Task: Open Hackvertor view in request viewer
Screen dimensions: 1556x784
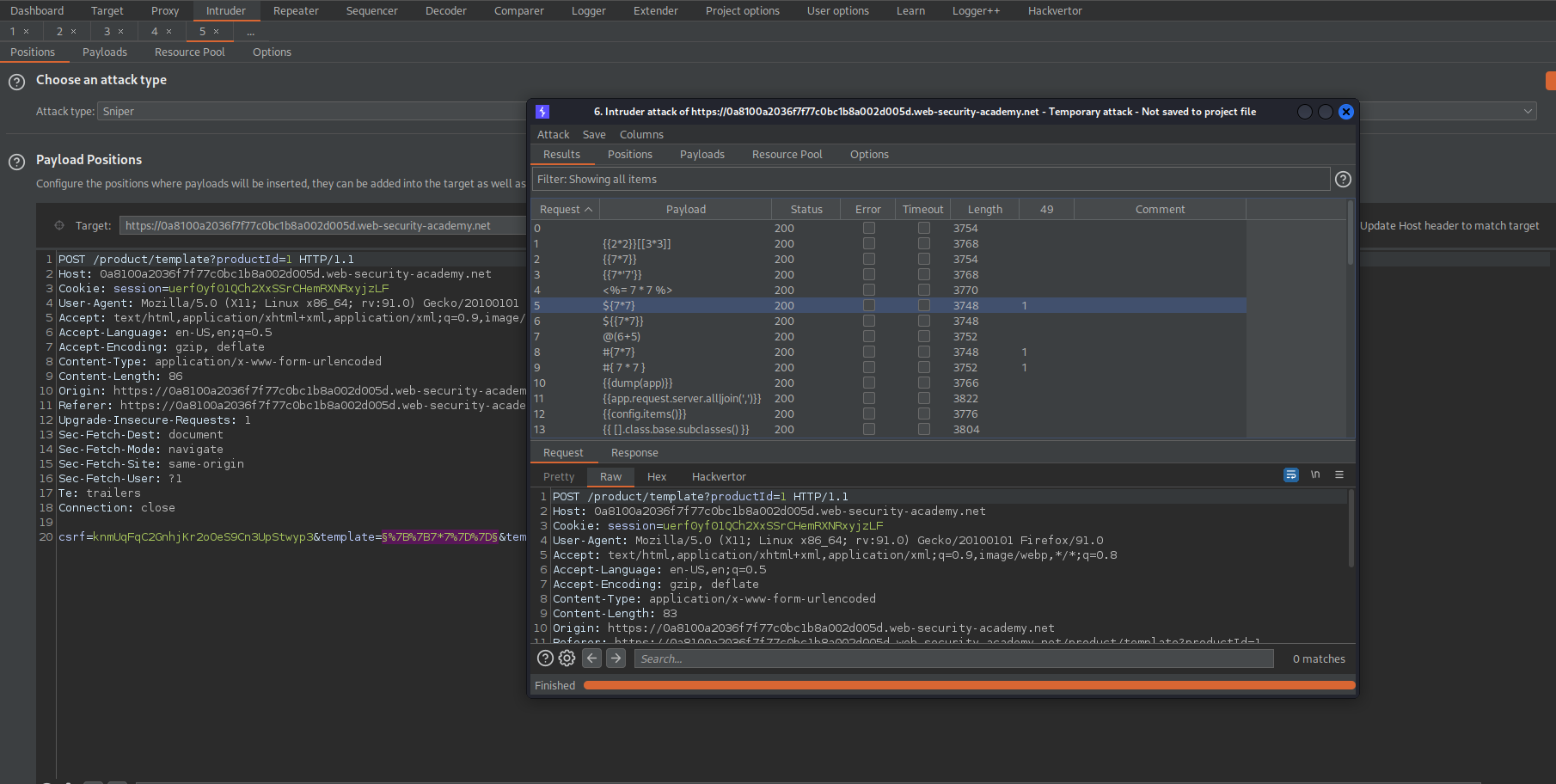Action: [x=719, y=476]
